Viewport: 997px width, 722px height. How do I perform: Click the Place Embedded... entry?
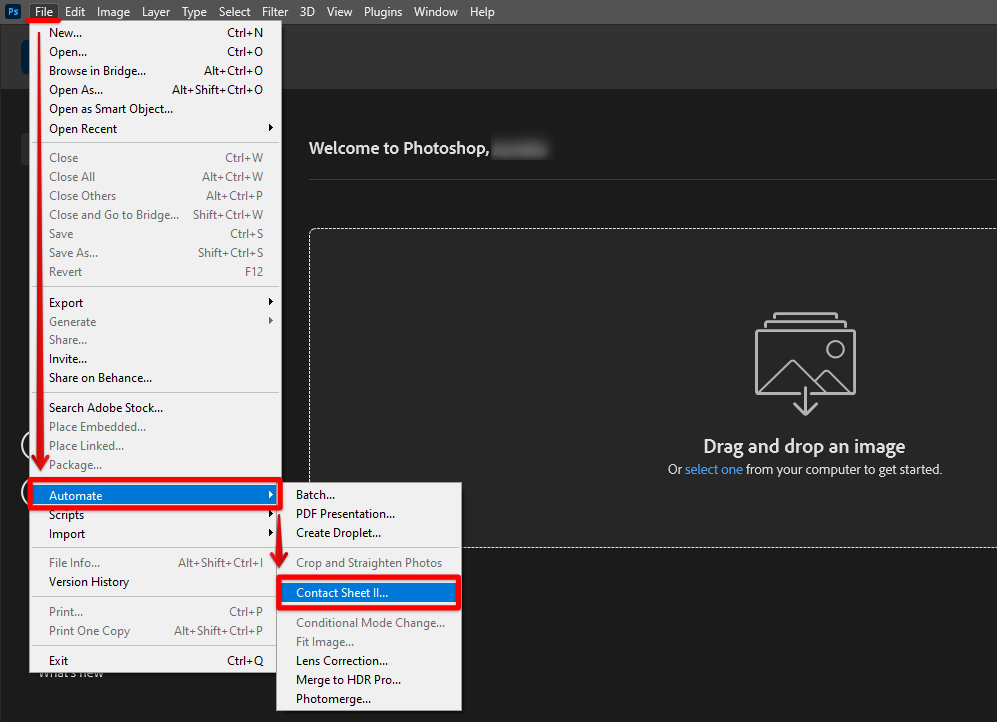tap(156, 427)
